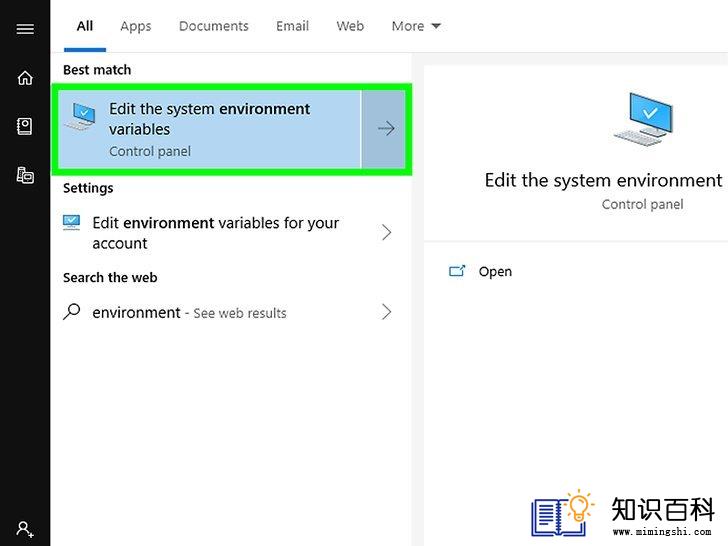Click the Open launch icon
The width and height of the screenshot is (728, 546).
click(457, 271)
